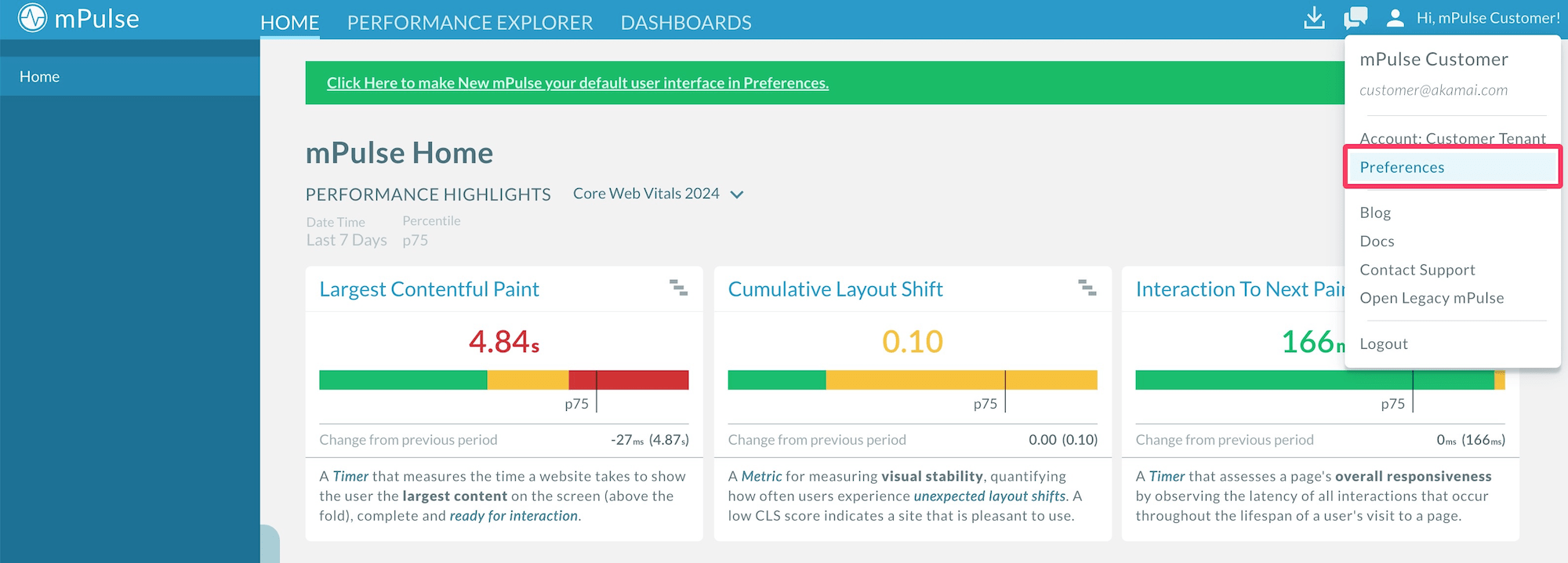
Task: Click the green banner default interface link
Action: (577, 83)
